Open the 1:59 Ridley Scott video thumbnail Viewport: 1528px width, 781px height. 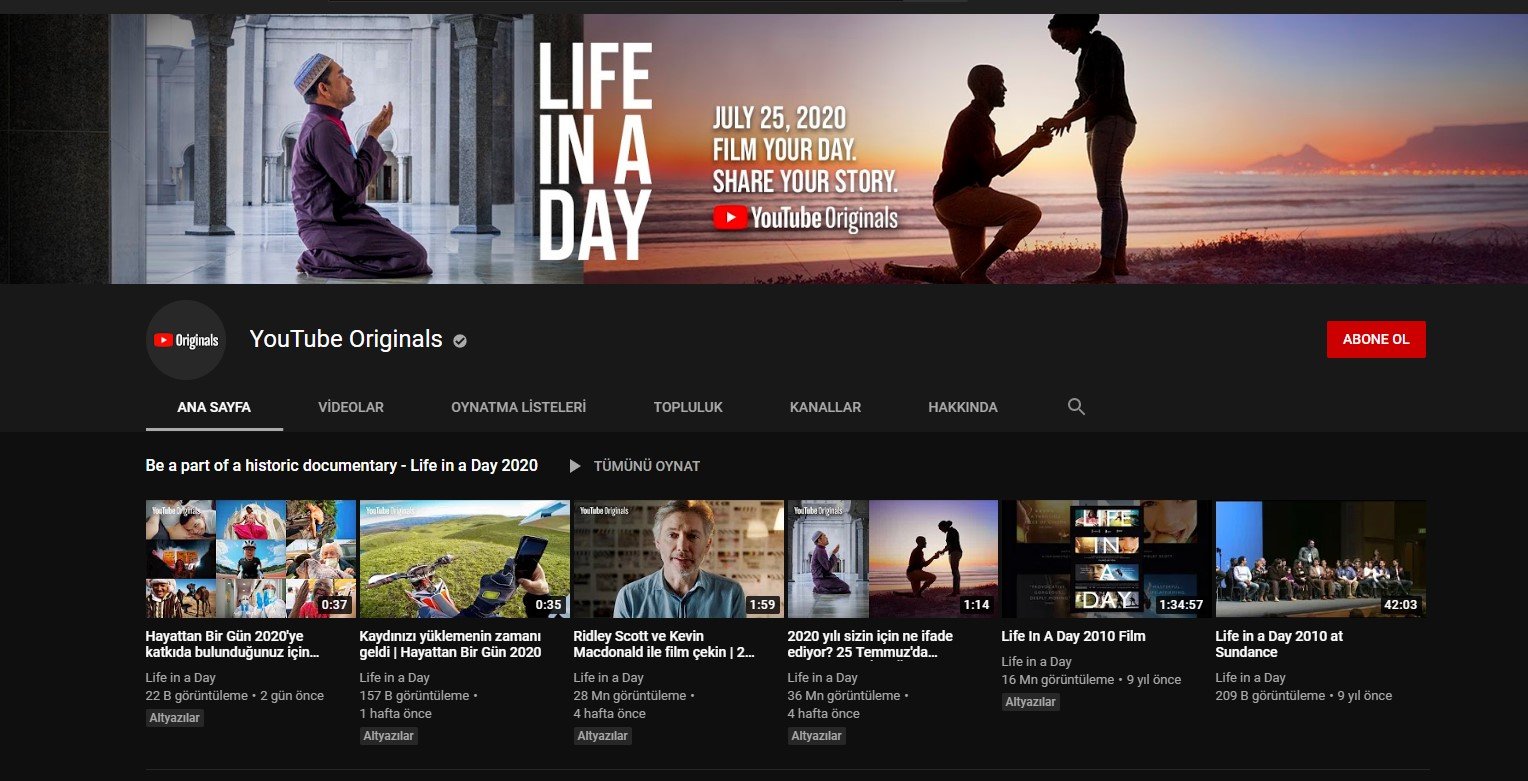[678, 559]
